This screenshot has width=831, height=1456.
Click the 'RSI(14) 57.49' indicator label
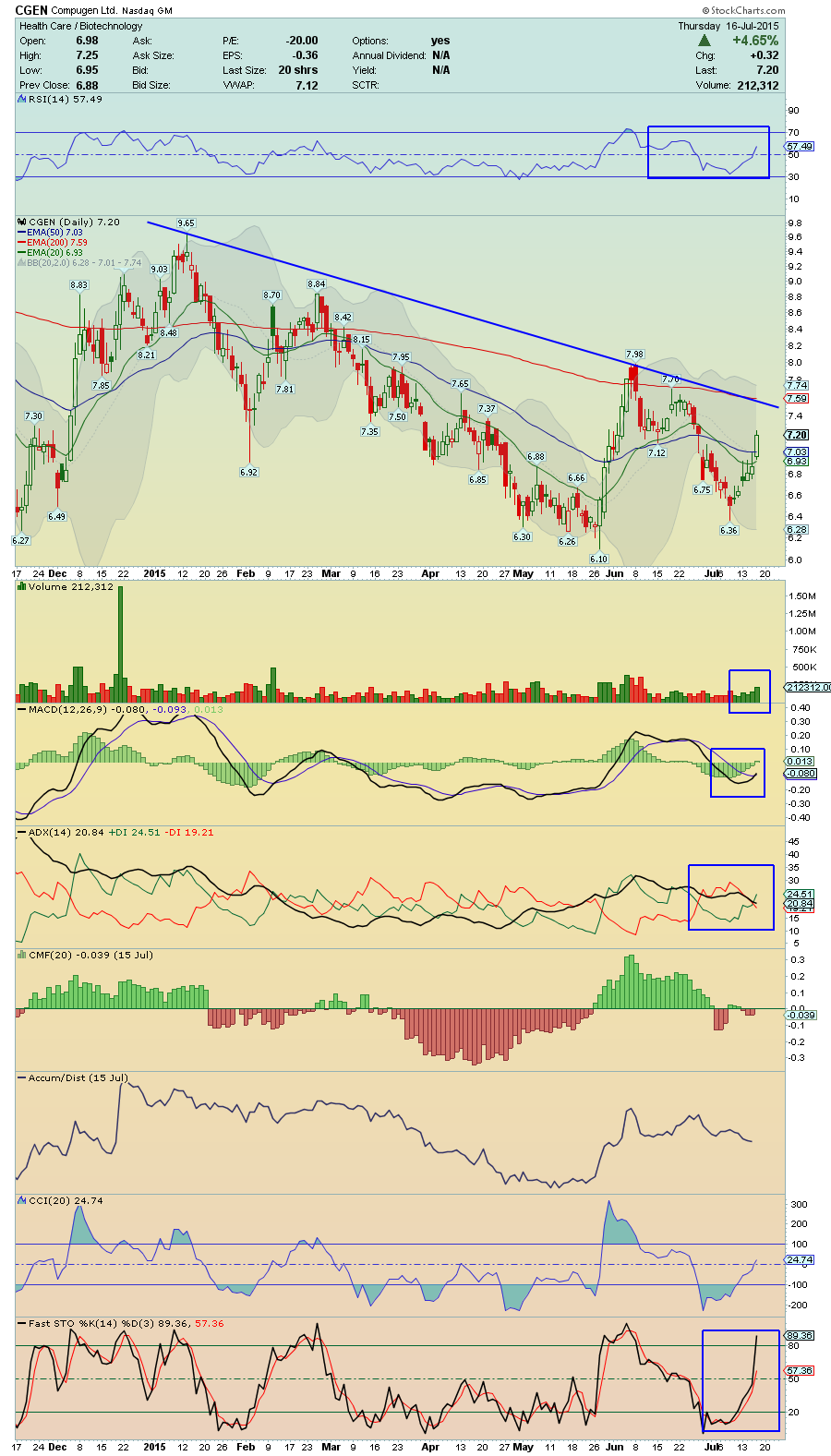pyautogui.click(x=66, y=99)
